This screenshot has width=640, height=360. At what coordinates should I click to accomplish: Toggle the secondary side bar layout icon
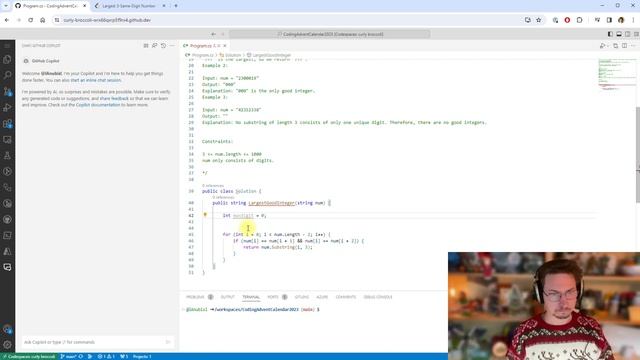(x=627, y=34)
